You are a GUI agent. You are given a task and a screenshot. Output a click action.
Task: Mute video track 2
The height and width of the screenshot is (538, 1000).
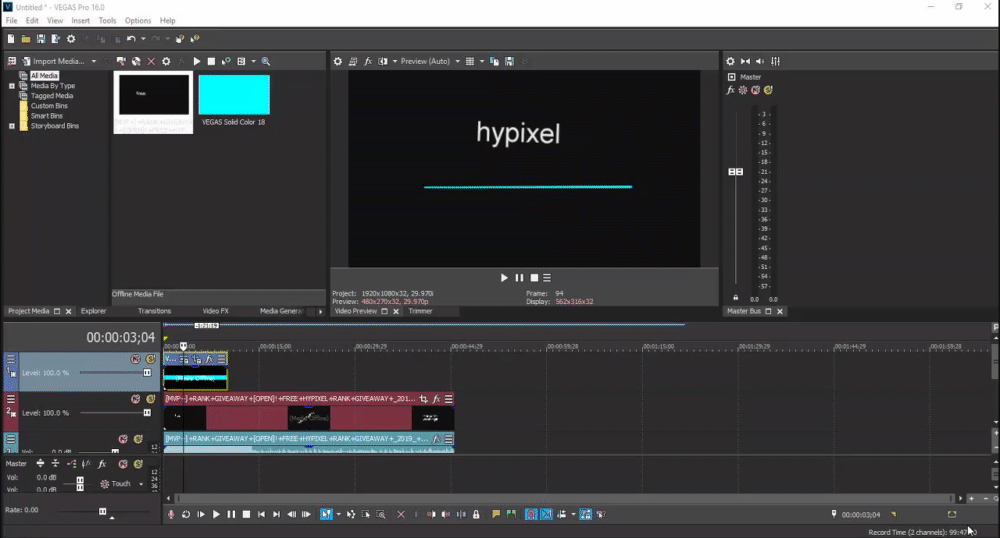[x=136, y=399]
